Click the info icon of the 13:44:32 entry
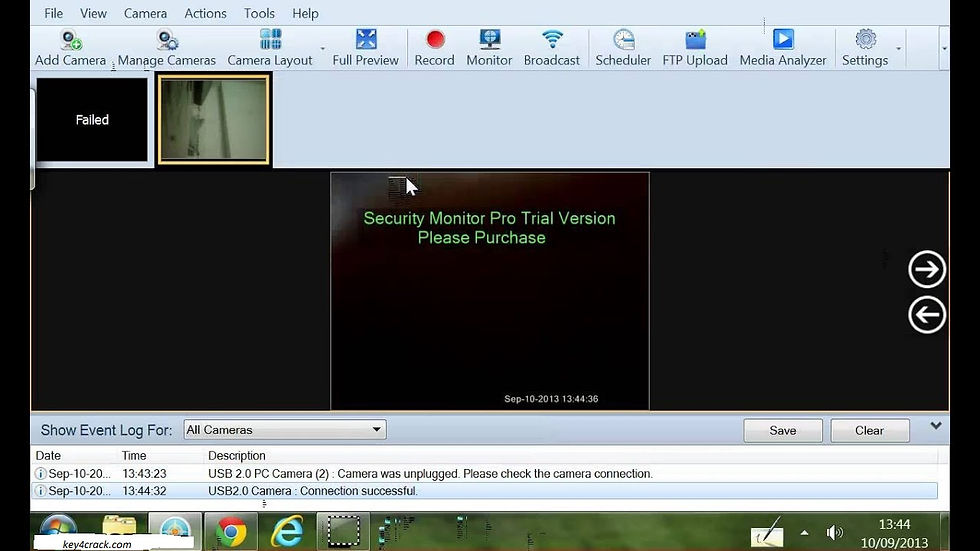980x551 pixels. pos(41,491)
